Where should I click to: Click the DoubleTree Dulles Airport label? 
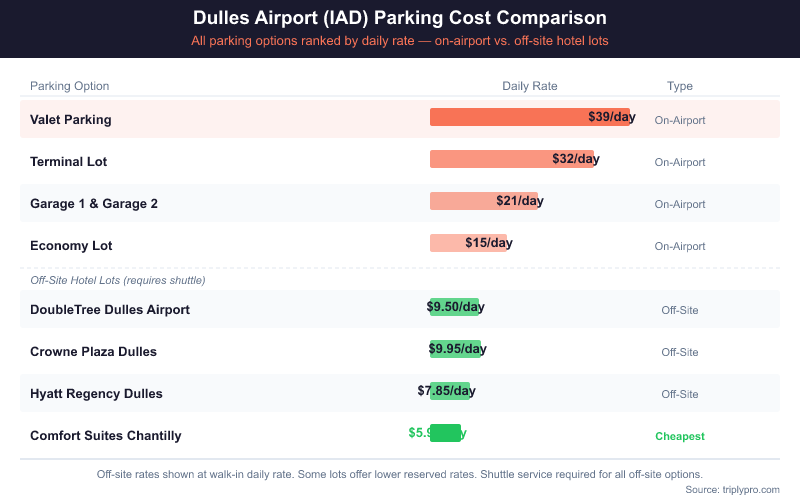[x=110, y=310]
